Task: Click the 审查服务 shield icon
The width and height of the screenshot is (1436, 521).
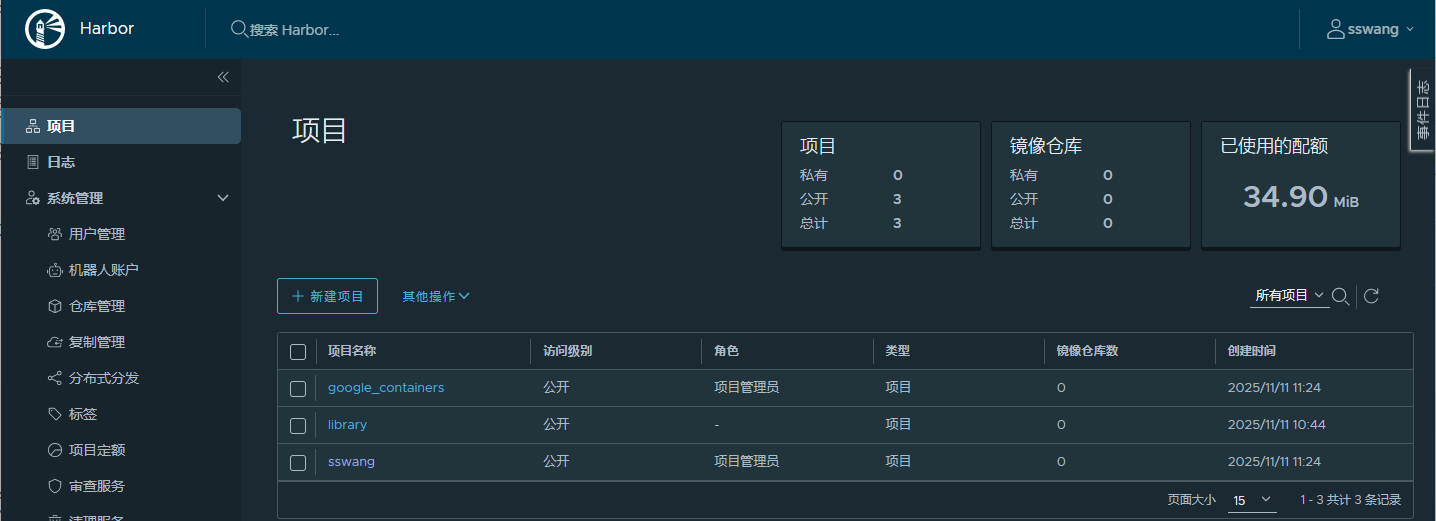Action: click(55, 486)
